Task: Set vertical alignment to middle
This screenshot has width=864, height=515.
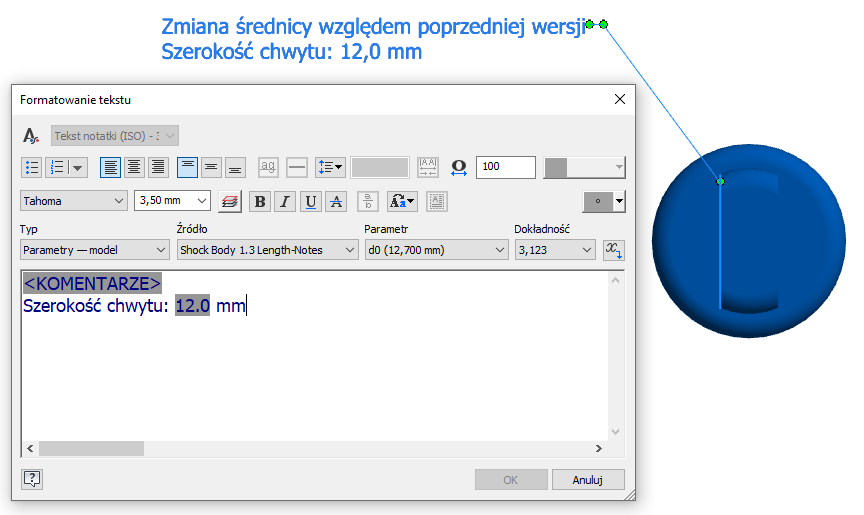Action: (x=211, y=167)
